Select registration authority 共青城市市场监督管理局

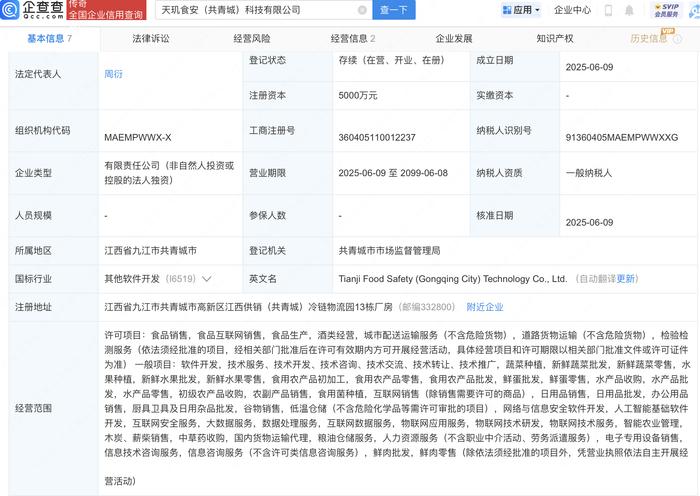click(x=389, y=251)
